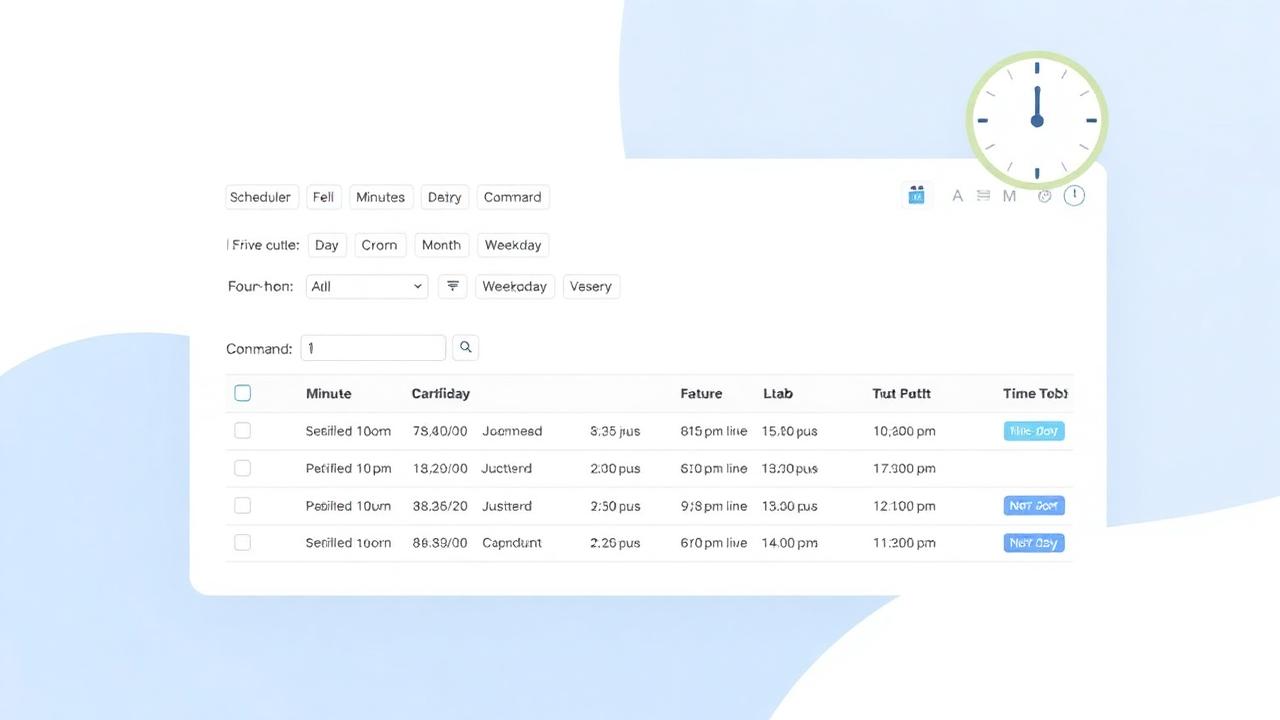Switch to the Scheduler tab
The height and width of the screenshot is (720, 1280).
tap(260, 197)
